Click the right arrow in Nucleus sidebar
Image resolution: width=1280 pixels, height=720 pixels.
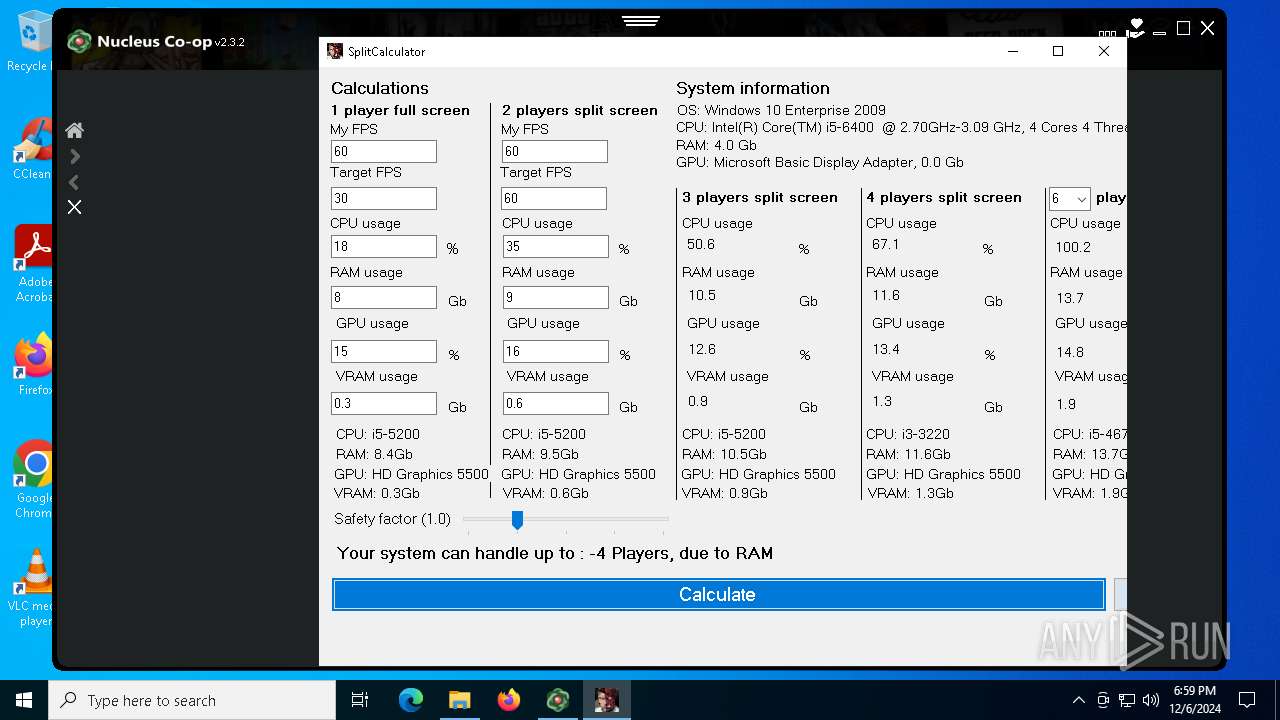click(74, 156)
